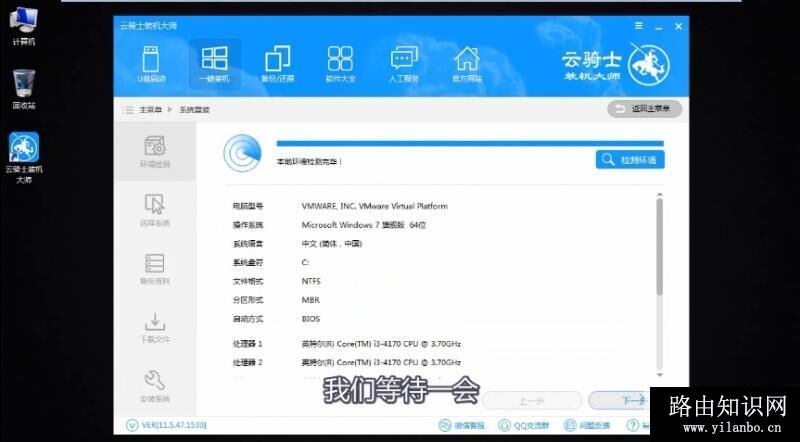Open the 云骑士装机大师 desktop shortcut
Image resolution: width=800 pixels, height=442 pixels.
coord(24,158)
